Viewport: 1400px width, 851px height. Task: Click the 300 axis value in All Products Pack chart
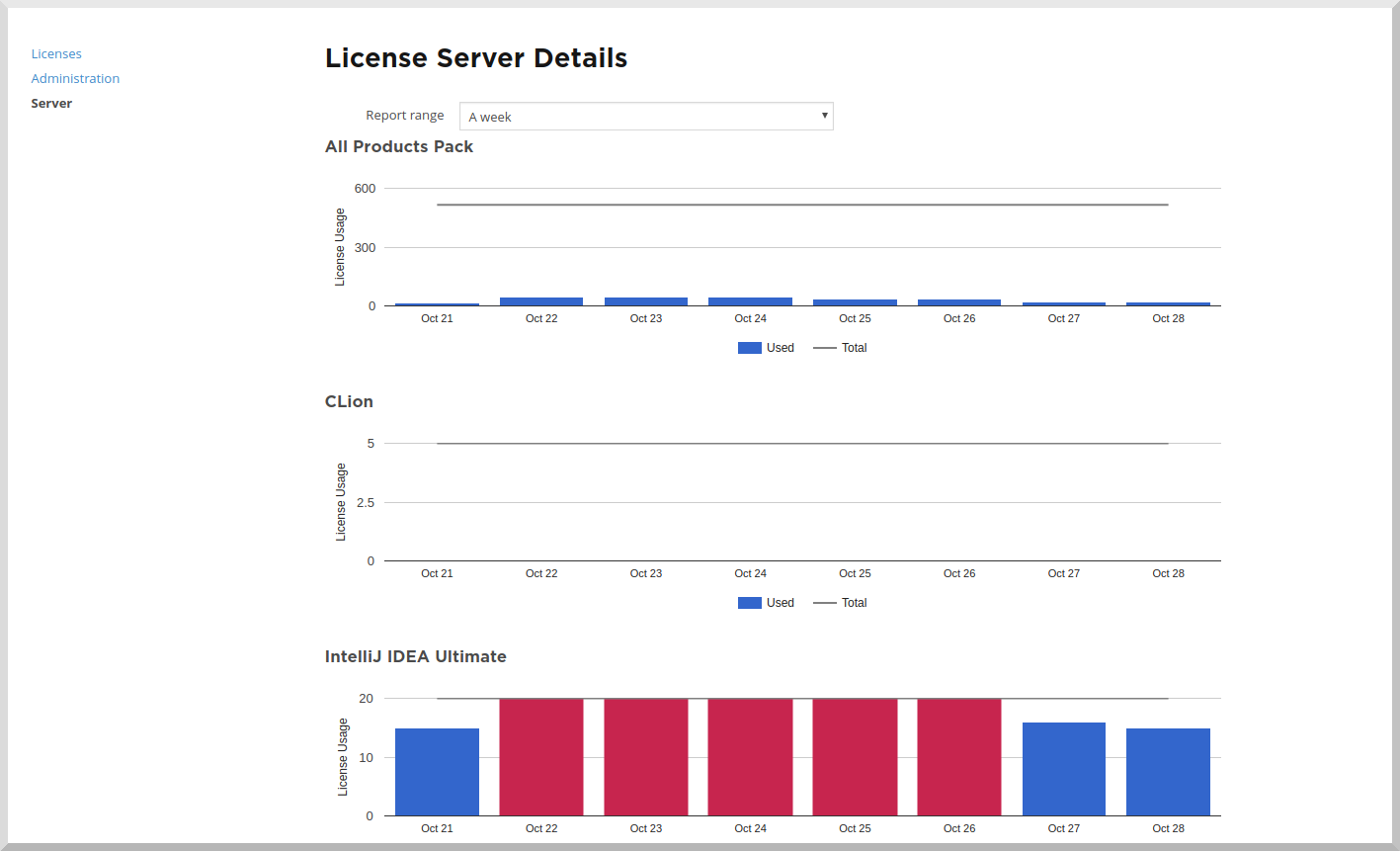pos(366,248)
